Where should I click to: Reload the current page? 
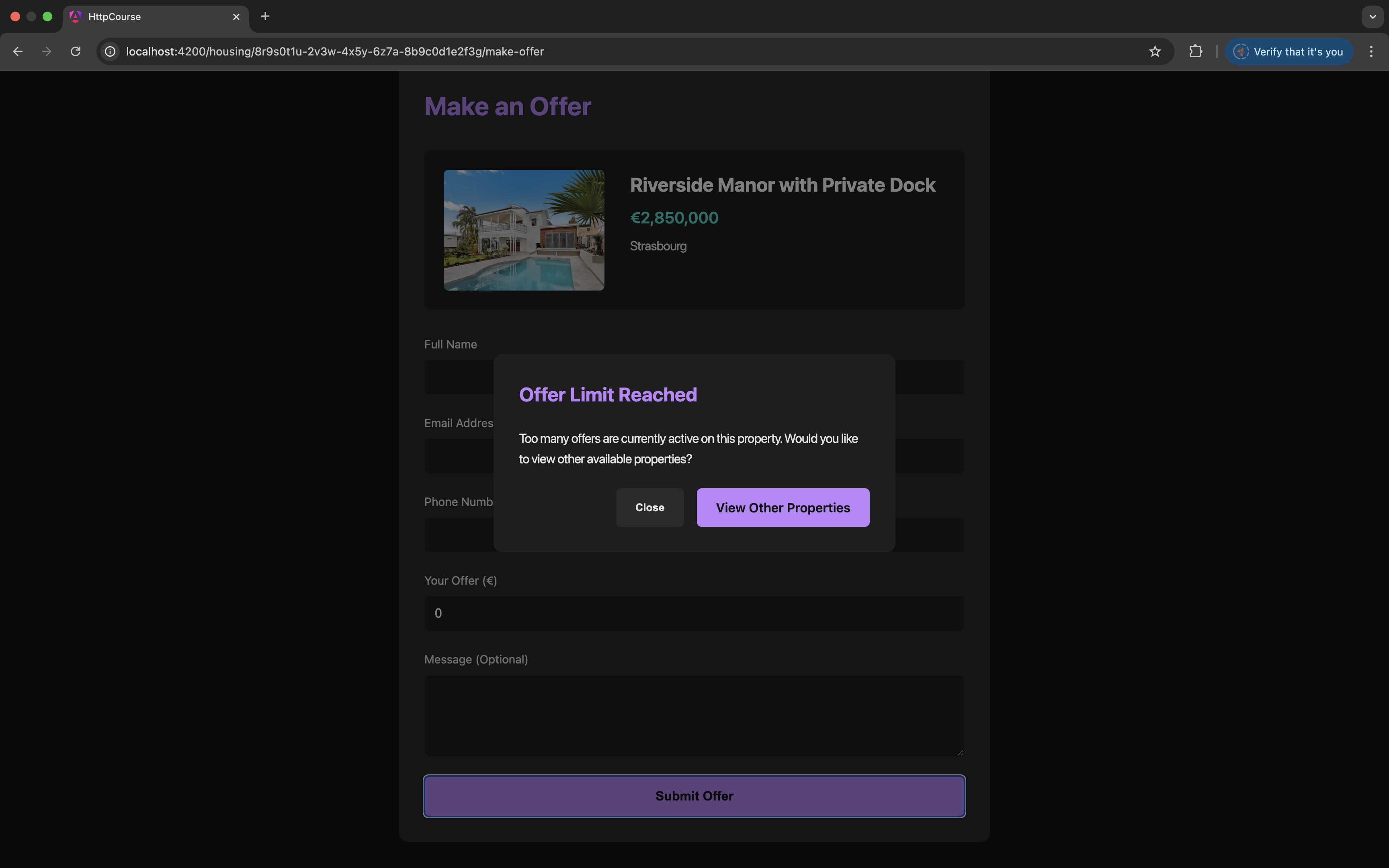tap(75, 52)
